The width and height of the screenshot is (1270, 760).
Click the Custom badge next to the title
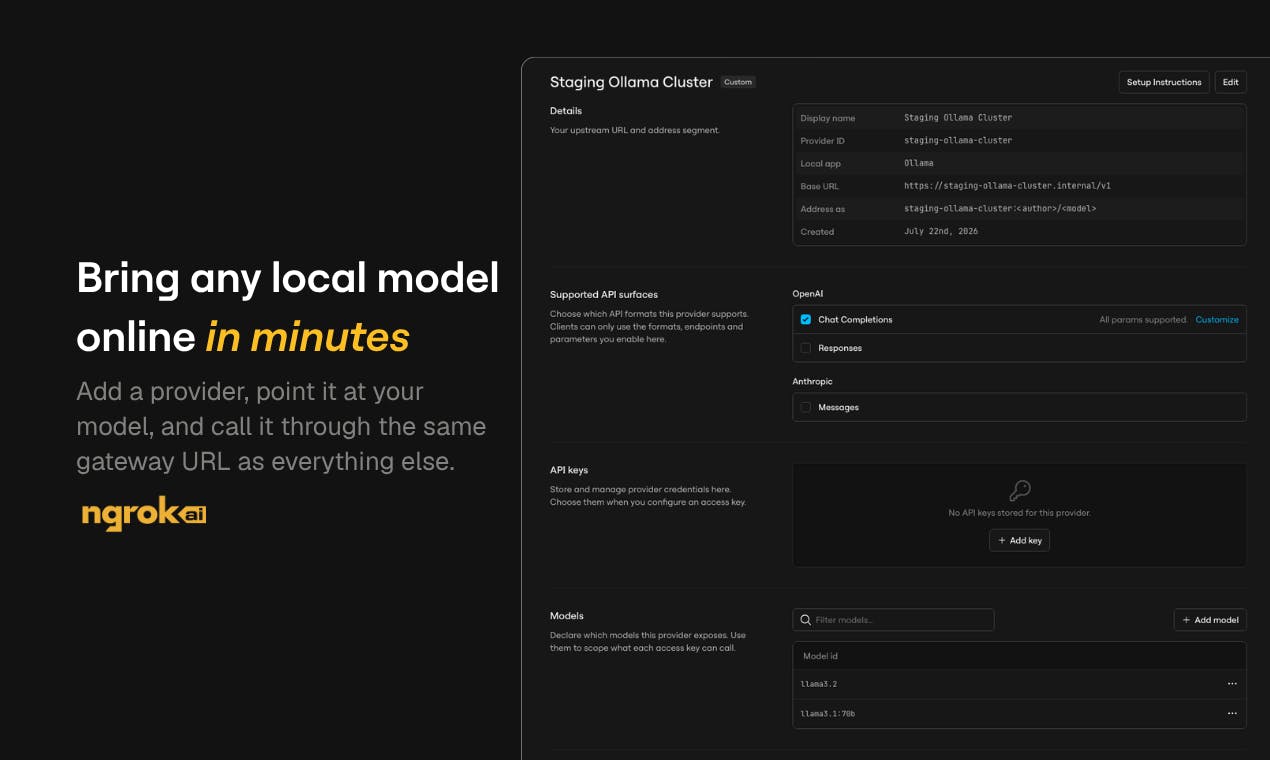738,82
